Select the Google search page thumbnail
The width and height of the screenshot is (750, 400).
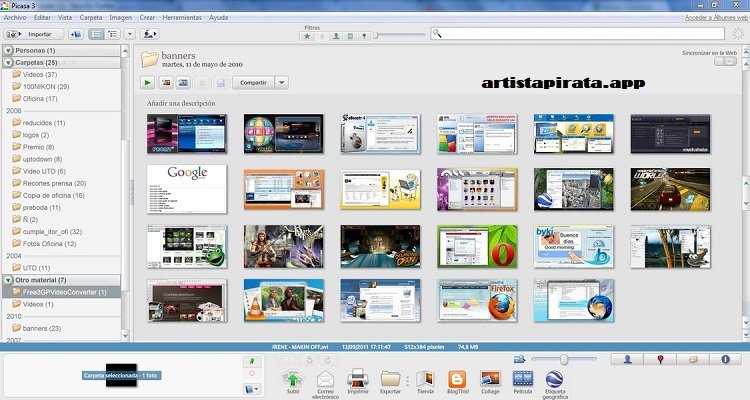point(187,189)
